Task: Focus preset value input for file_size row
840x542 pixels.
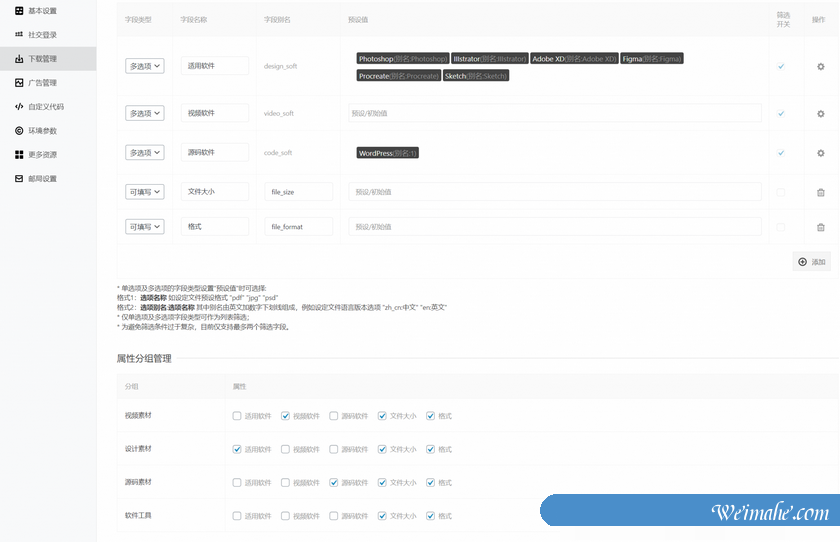Action: click(555, 192)
